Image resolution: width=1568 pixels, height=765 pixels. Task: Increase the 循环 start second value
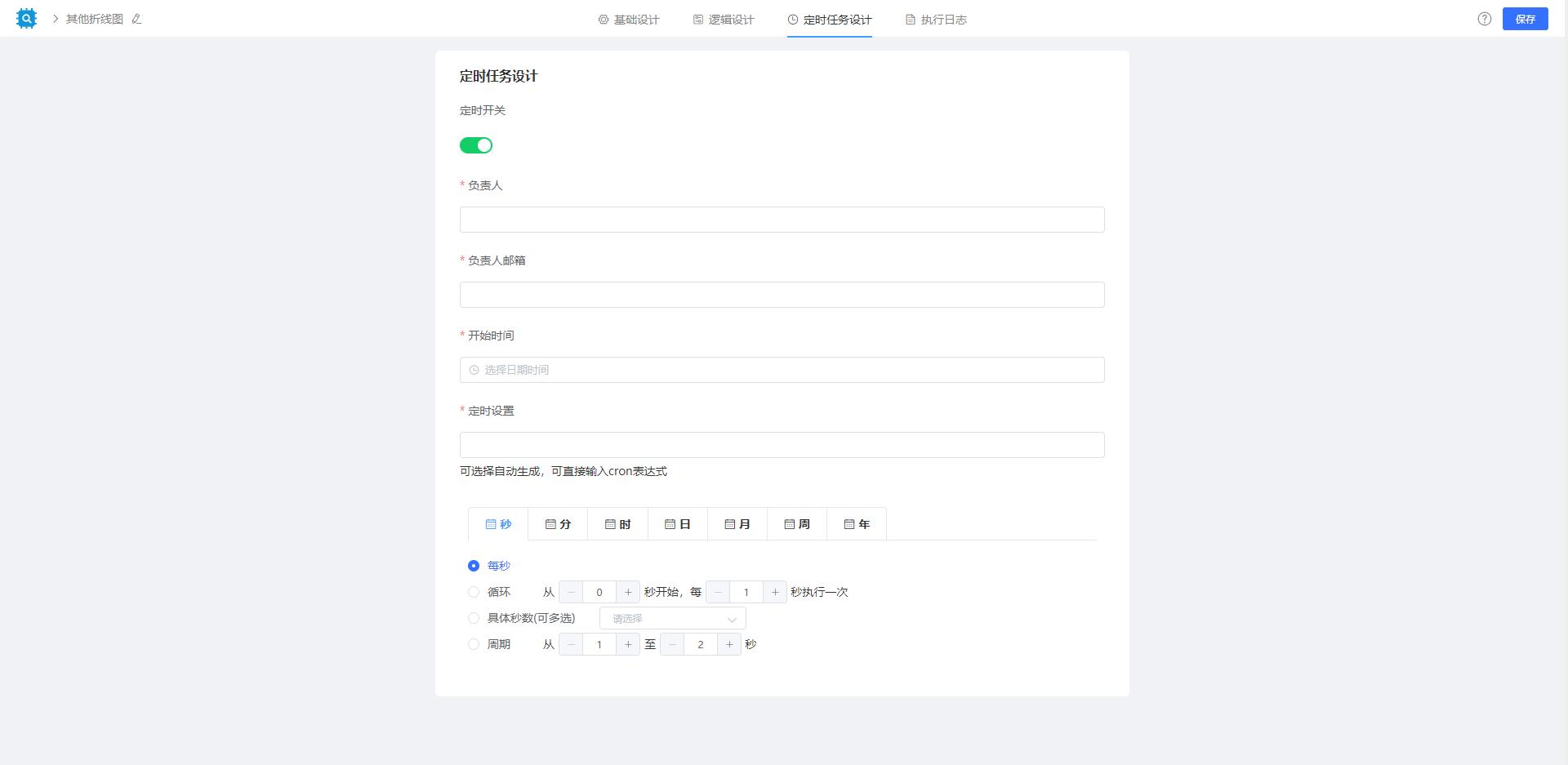pyautogui.click(x=628, y=592)
